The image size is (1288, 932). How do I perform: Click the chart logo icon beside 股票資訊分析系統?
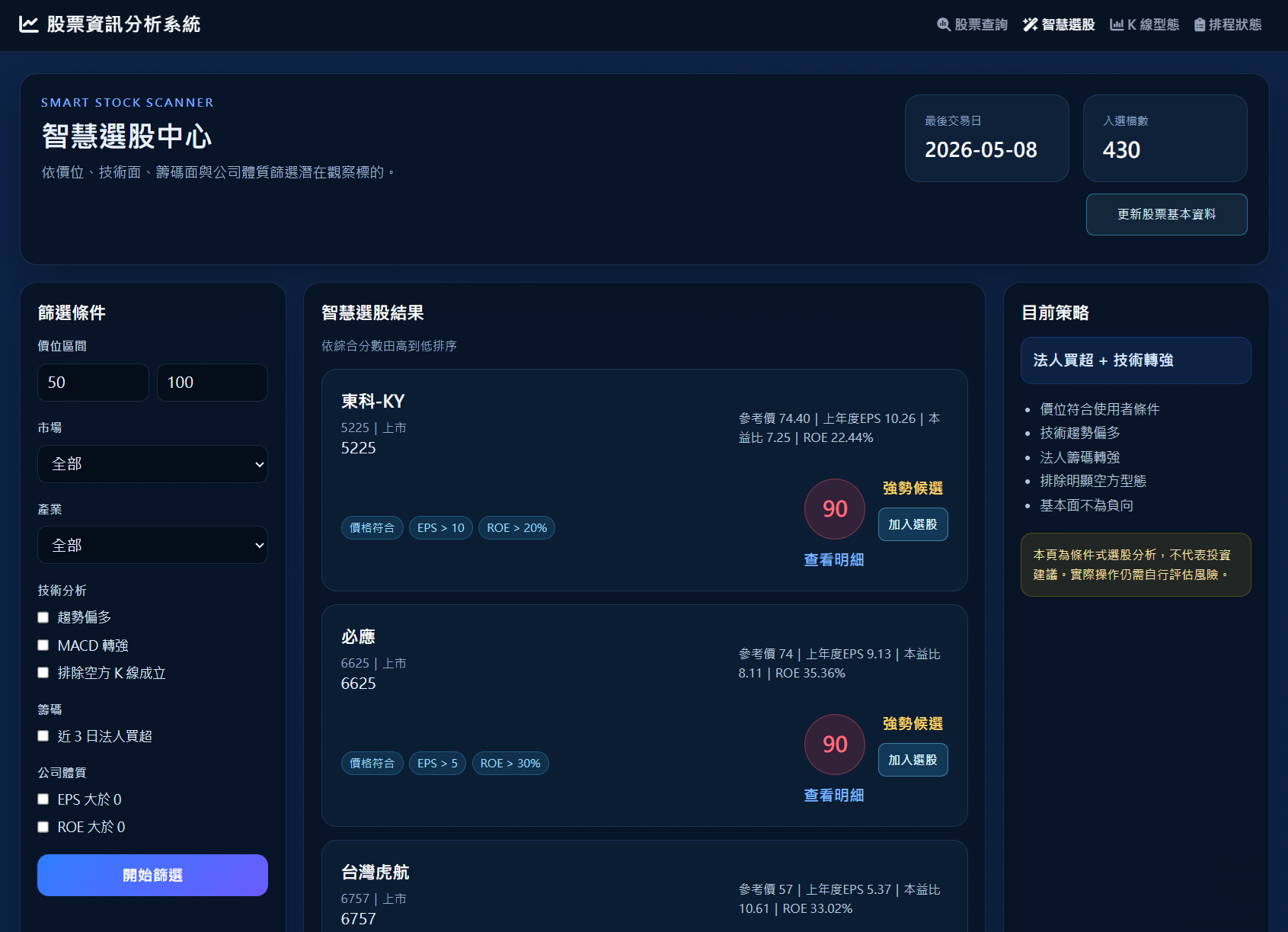click(28, 24)
